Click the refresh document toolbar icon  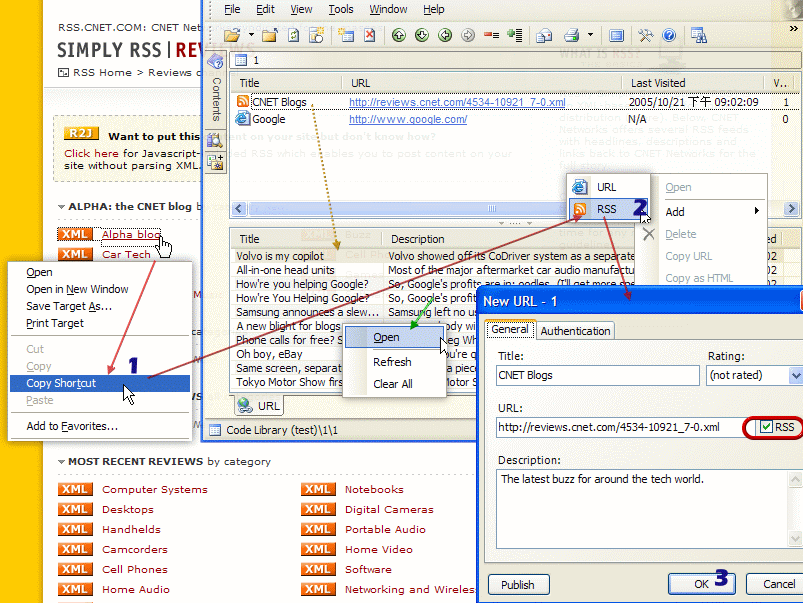click(293, 35)
